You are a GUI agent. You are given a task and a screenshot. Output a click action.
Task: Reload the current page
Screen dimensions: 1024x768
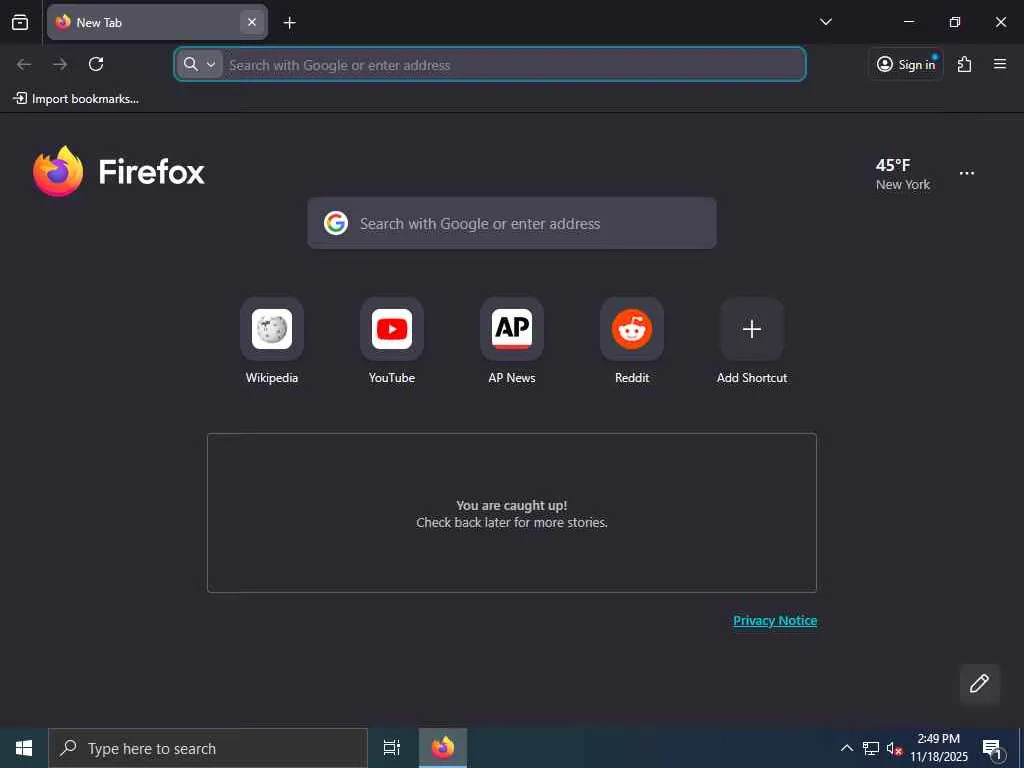tap(96, 64)
